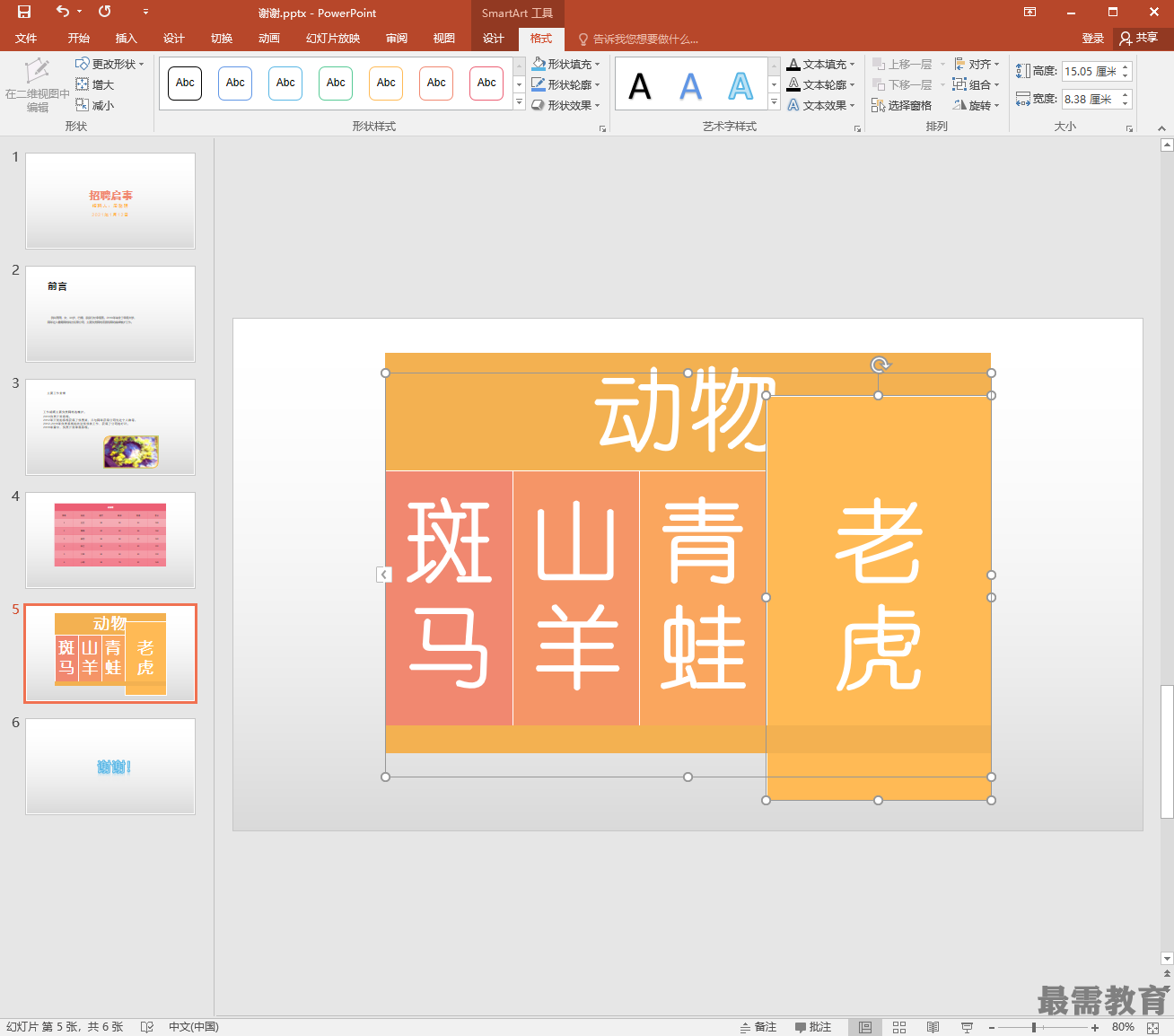Switch to Reading view
Screen dimensions: 1174x1036
pyautogui.click(x=933, y=1027)
